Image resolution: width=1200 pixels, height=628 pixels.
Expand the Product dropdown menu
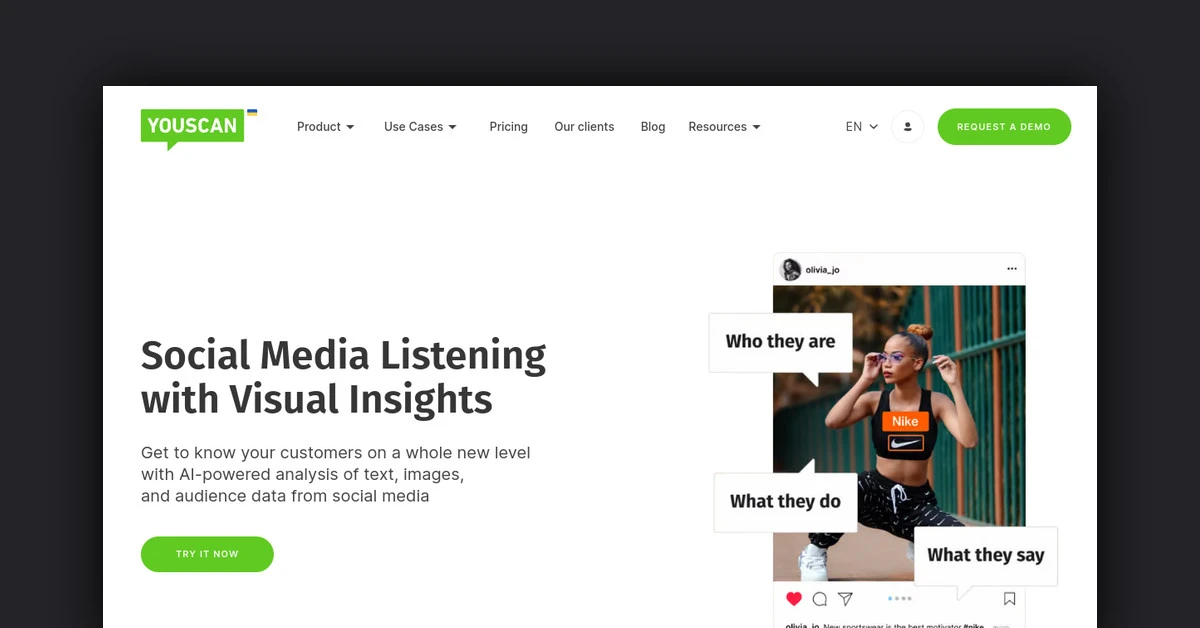[326, 127]
